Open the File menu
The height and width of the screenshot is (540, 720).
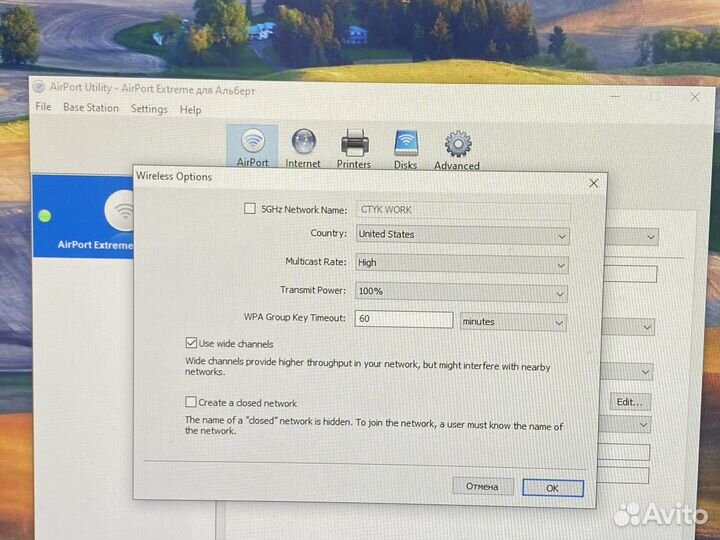[43, 107]
